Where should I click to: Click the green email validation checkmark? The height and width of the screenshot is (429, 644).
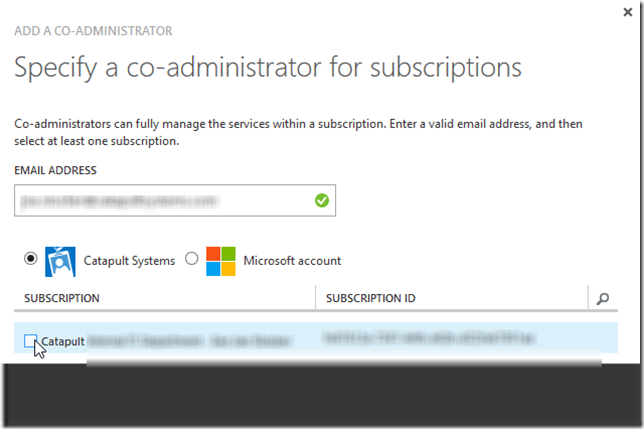[322, 200]
